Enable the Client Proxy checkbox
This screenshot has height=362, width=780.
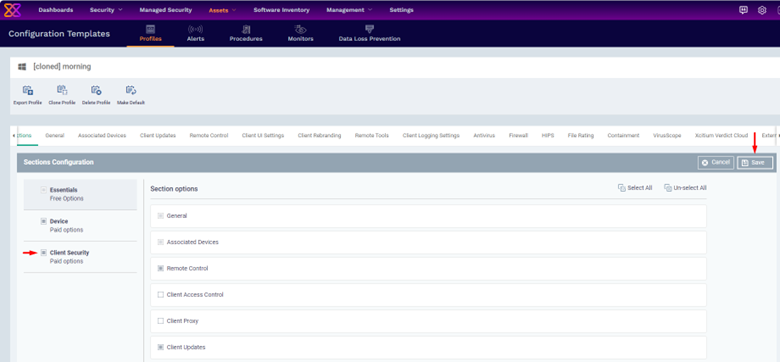[x=161, y=321]
